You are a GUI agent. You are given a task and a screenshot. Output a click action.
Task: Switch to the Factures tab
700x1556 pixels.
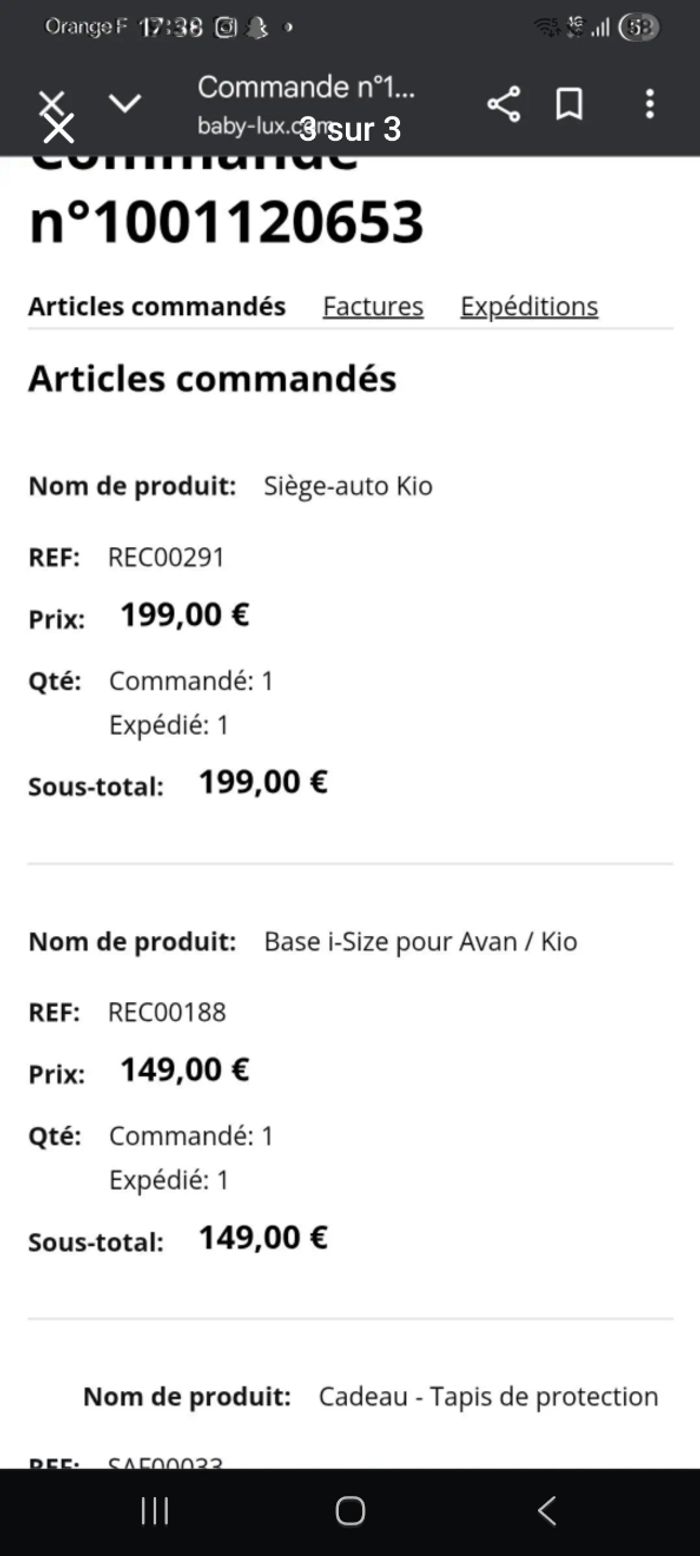click(x=372, y=306)
